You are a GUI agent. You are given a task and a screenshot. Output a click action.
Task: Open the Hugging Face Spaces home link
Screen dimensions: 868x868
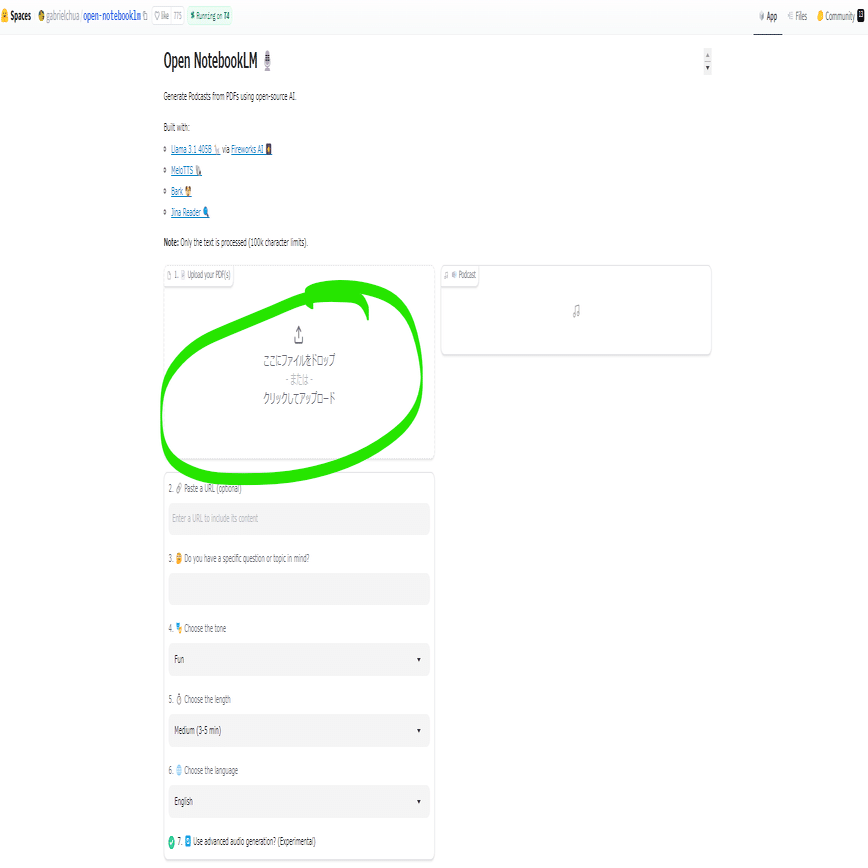[x=16, y=16]
